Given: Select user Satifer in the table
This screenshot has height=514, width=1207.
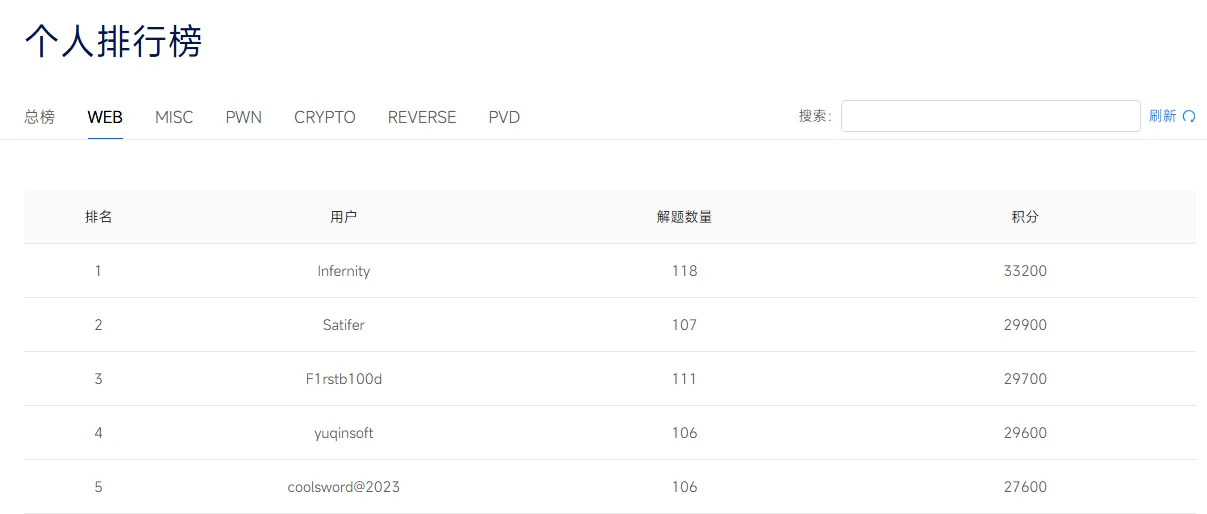Looking at the screenshot, I should click(x=344, y=325).
